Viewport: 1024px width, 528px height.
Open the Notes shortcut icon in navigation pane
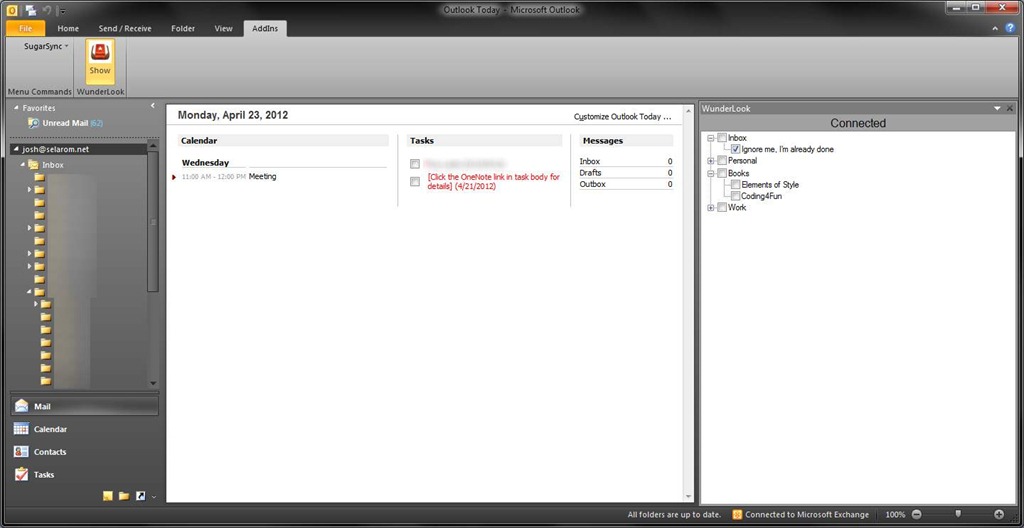click(x=107, y=496)
